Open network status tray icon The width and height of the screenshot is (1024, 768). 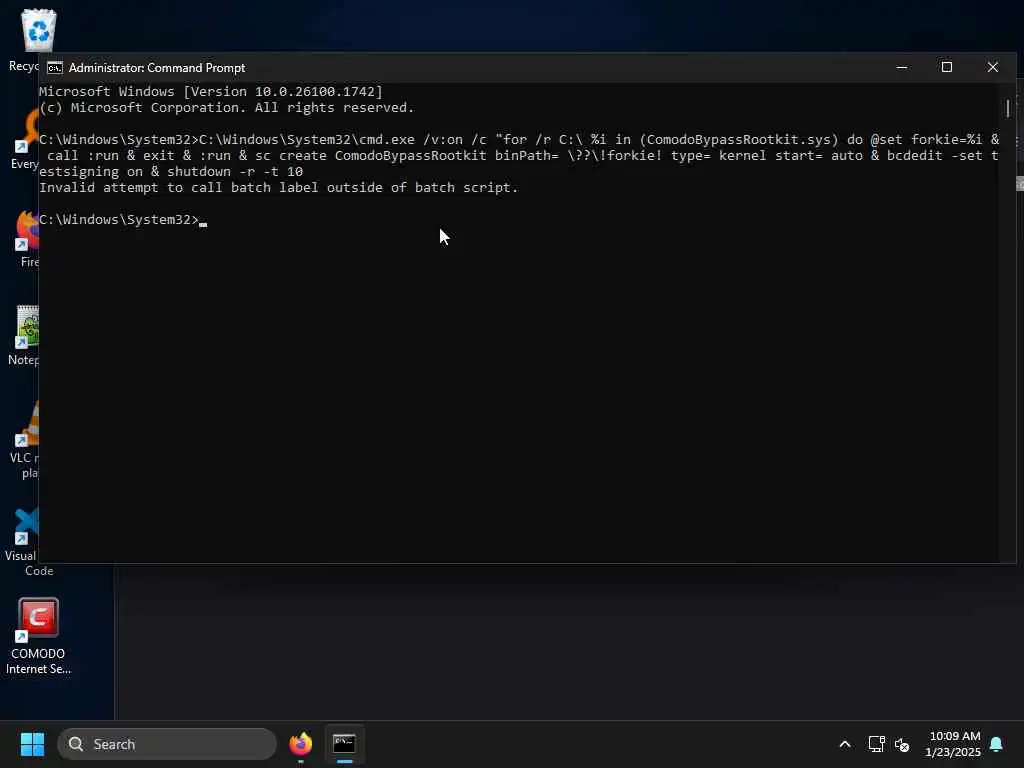coord(876,744)
